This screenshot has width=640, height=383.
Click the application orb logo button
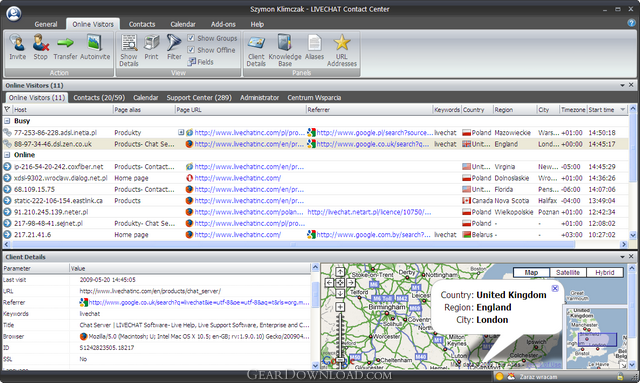13,13
